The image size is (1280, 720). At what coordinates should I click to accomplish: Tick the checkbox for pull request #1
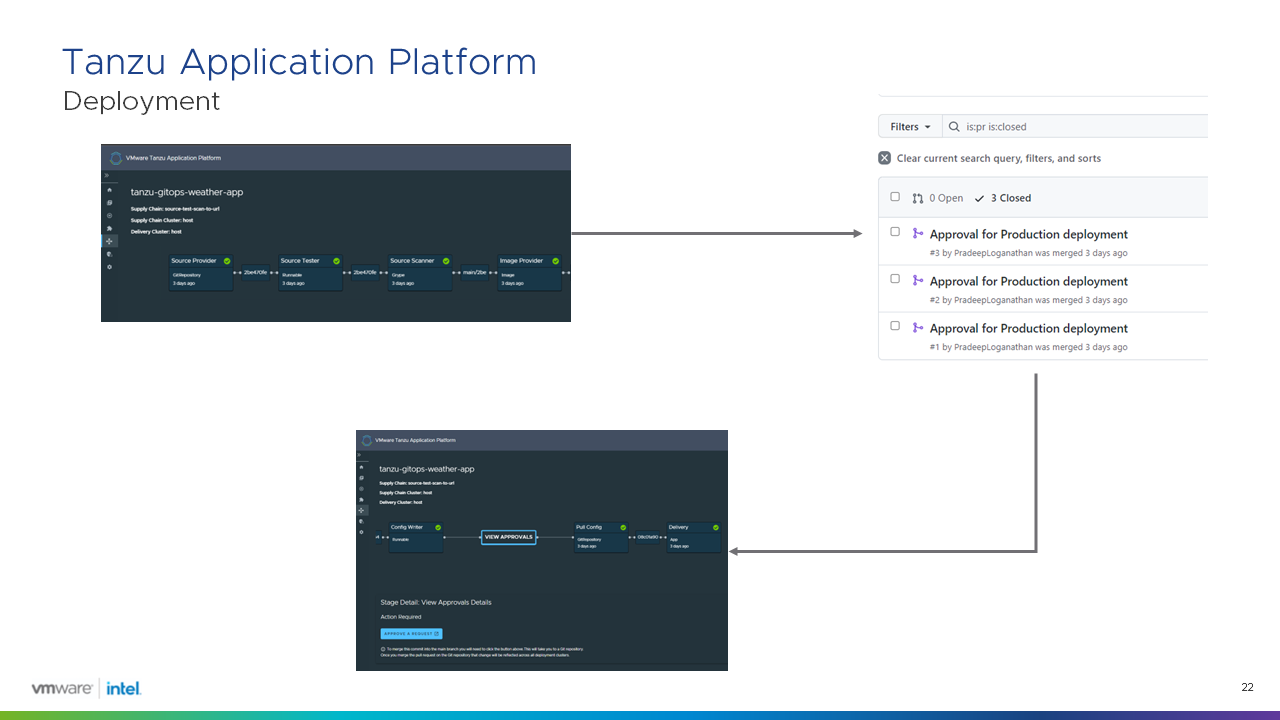pyautogui.click(x=895, y=326)
